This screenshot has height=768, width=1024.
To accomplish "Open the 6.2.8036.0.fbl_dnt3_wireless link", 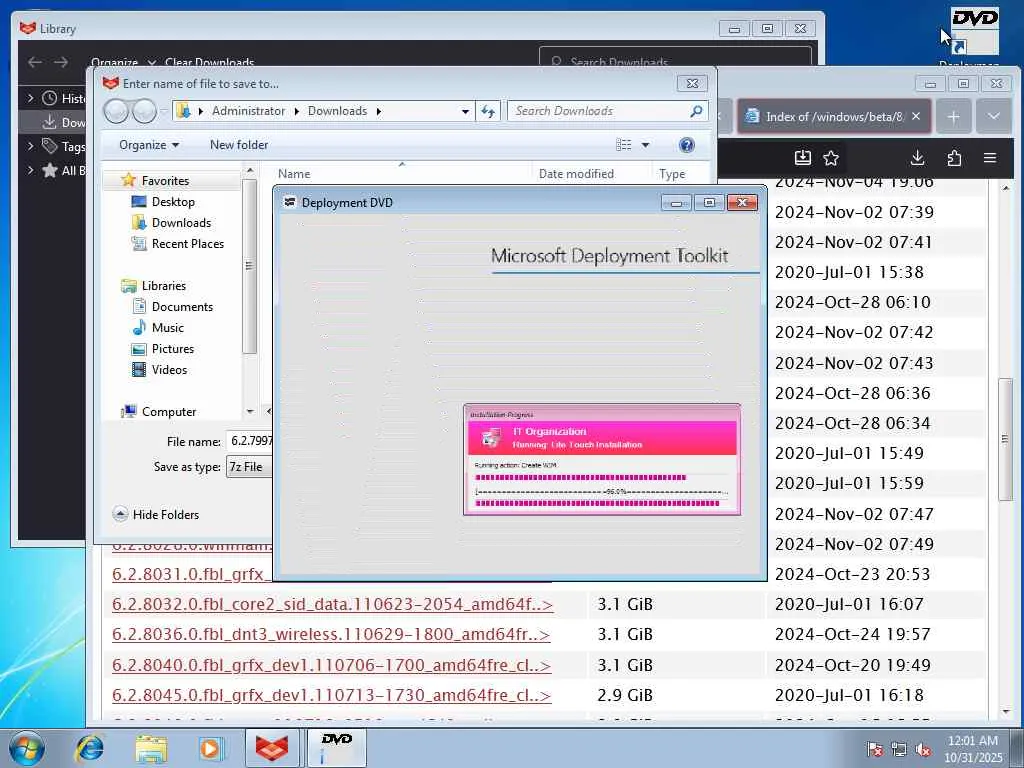I will (x=331, y=634).
